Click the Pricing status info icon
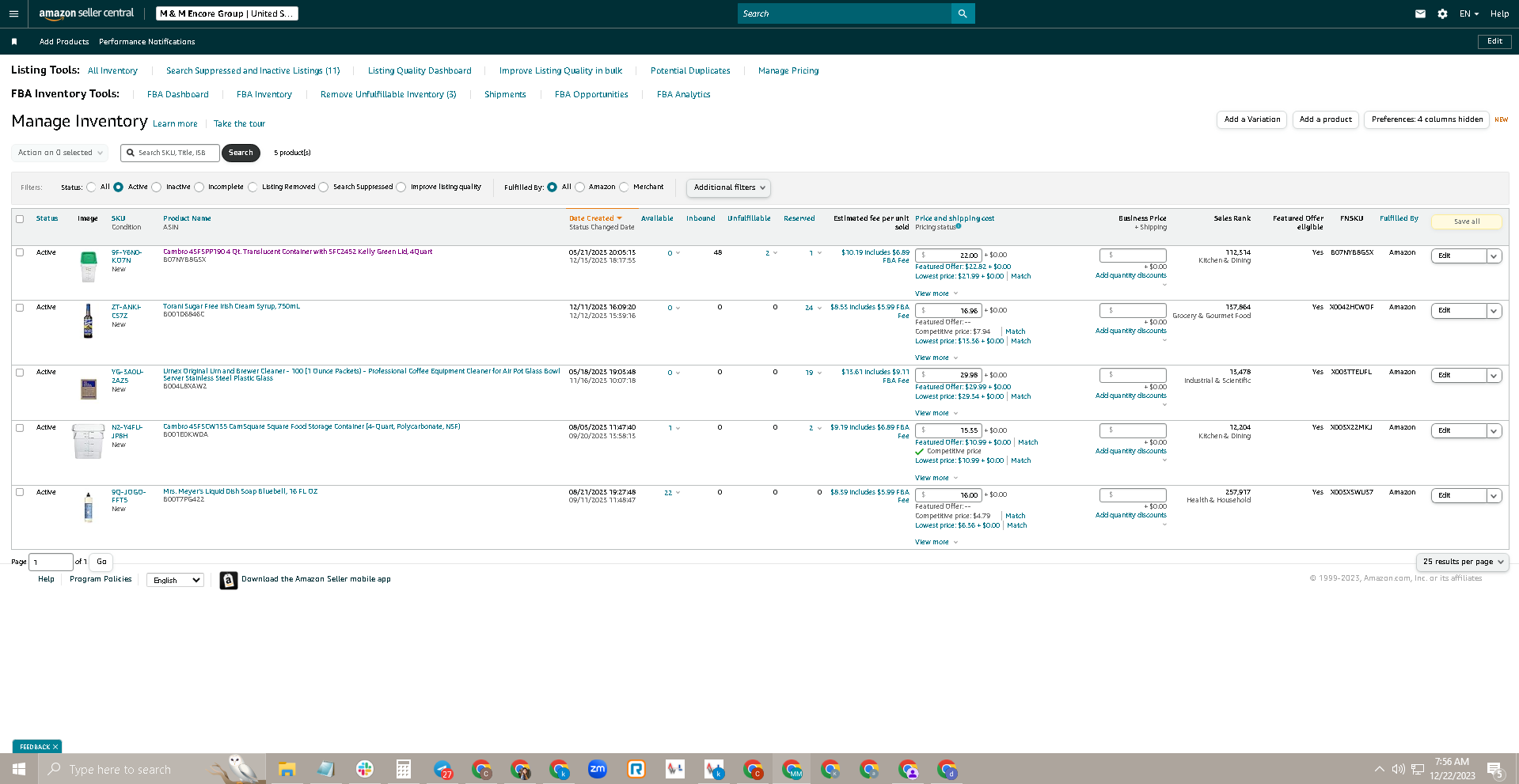1519x784 pixels. point(959,226)
